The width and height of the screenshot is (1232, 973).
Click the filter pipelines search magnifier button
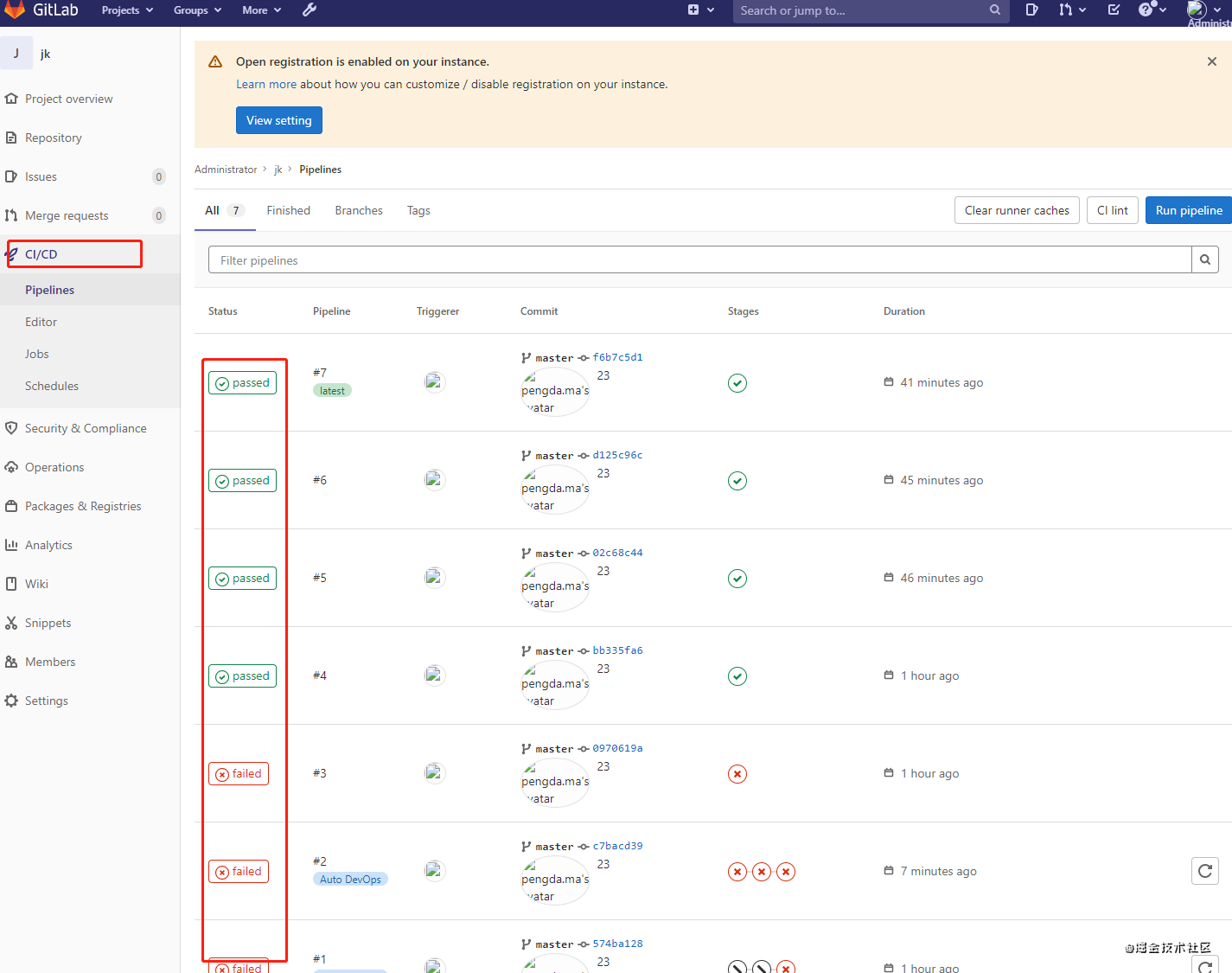click(x=1204, y=259)
